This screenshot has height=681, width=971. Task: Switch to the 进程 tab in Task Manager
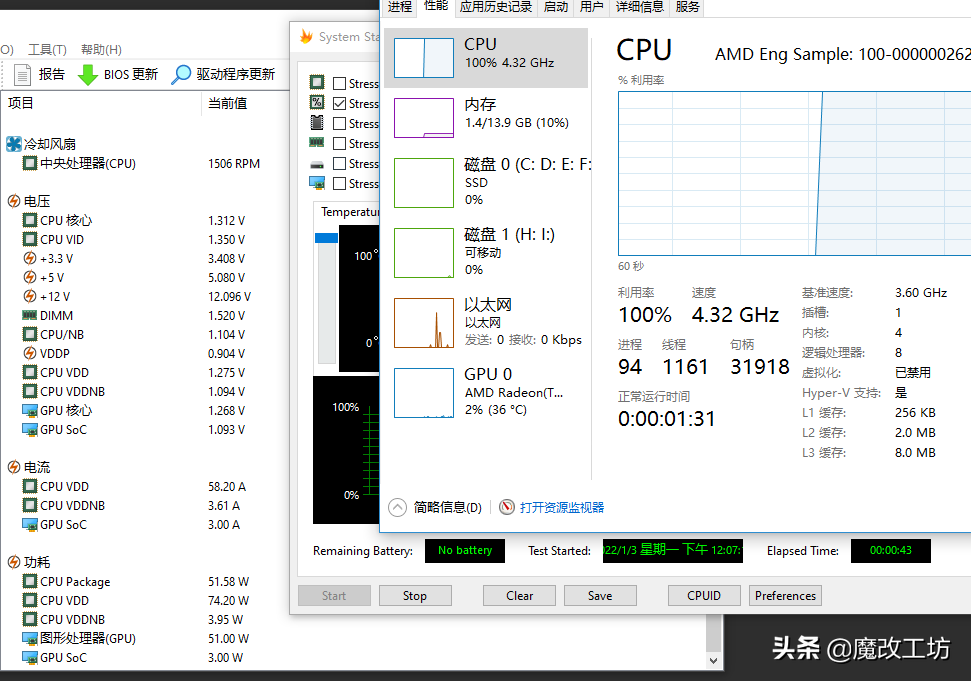pos(399,7)
